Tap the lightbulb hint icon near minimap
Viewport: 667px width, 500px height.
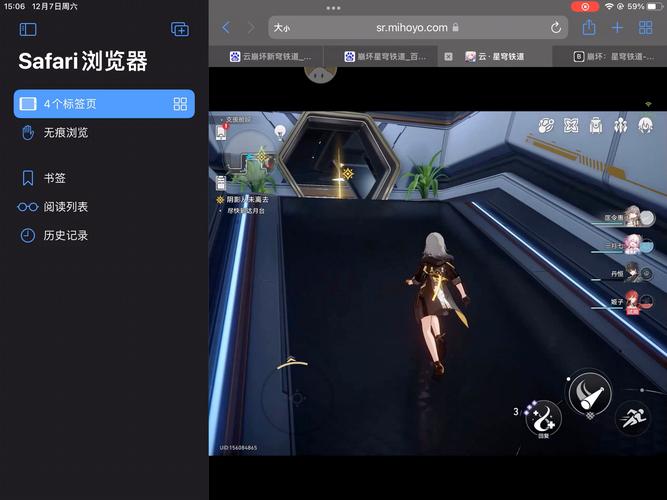click(x=280, y=132)
